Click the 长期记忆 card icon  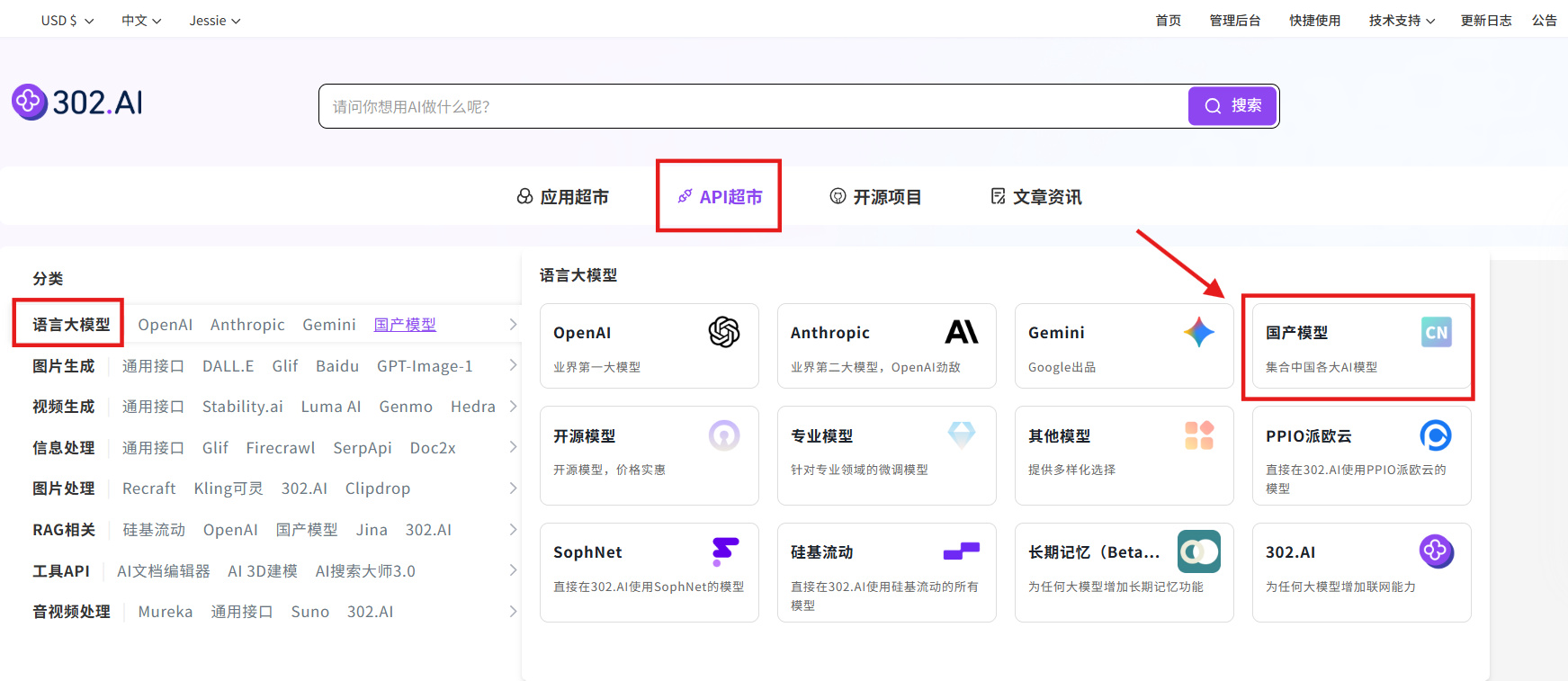click(x=1199, y=551)
